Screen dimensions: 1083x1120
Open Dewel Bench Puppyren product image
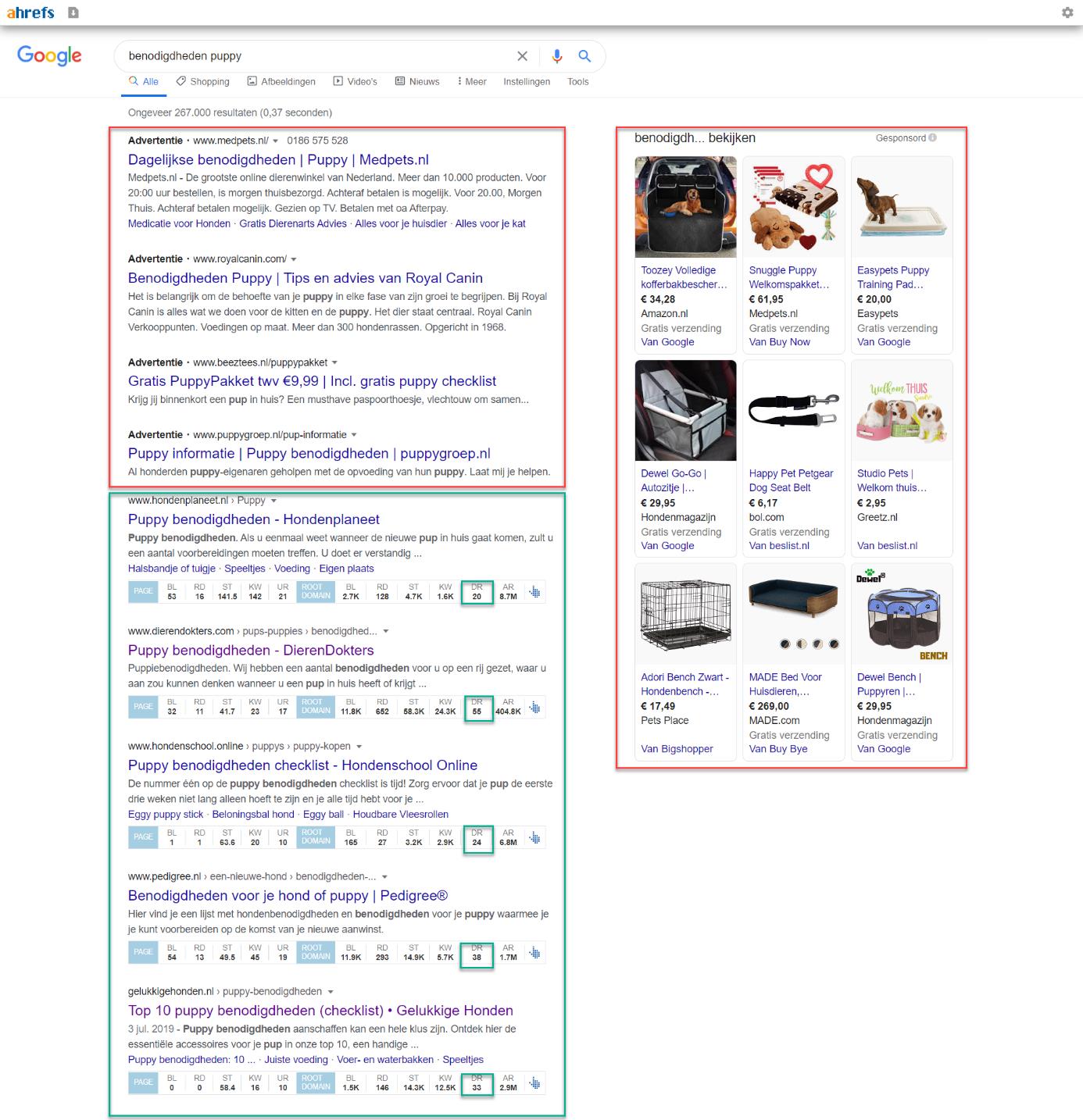(x=902, y=614)
